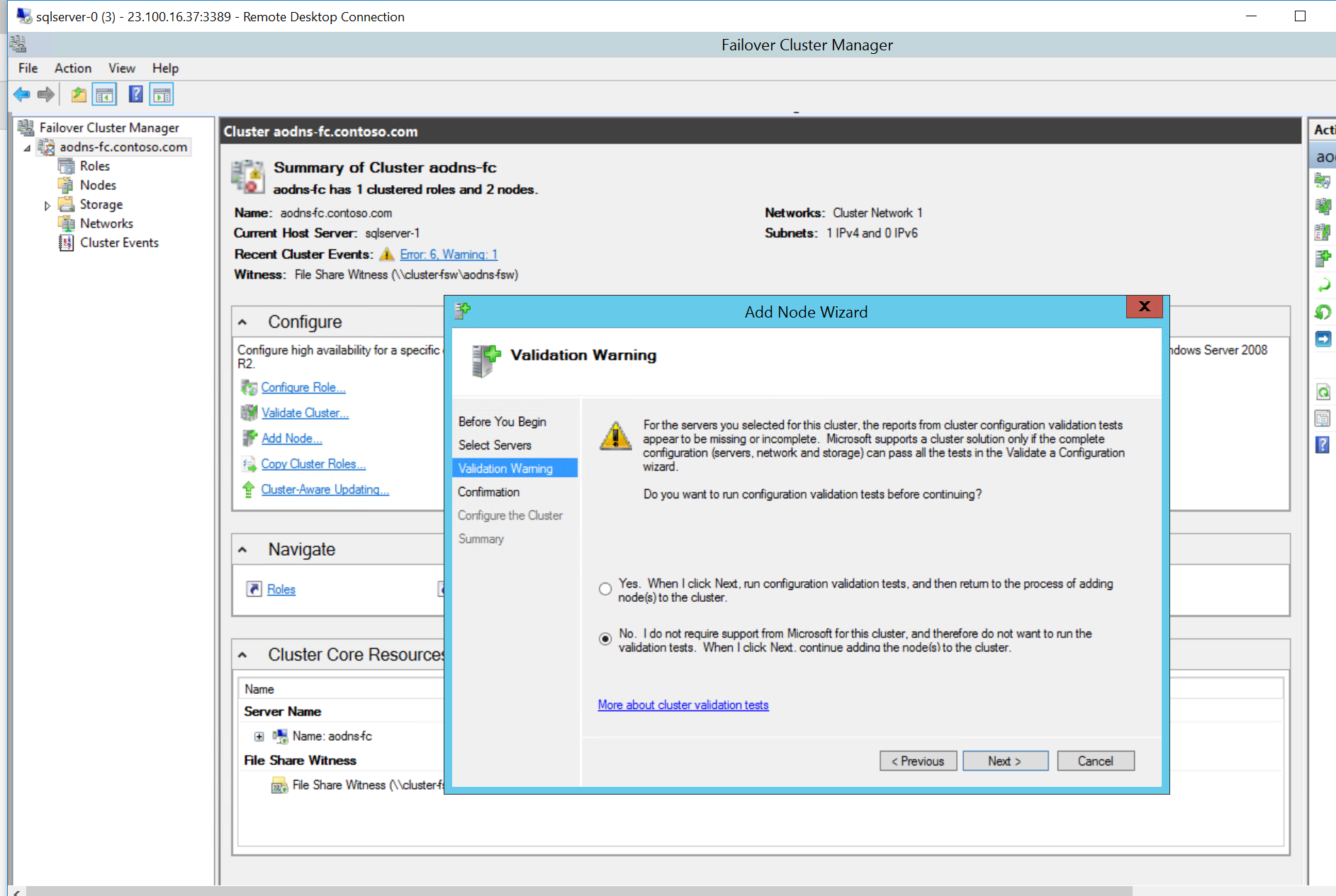Click the Recent Cluster Events warning icon
This screenshot has width=1336, height=896.
click(387, 254)
